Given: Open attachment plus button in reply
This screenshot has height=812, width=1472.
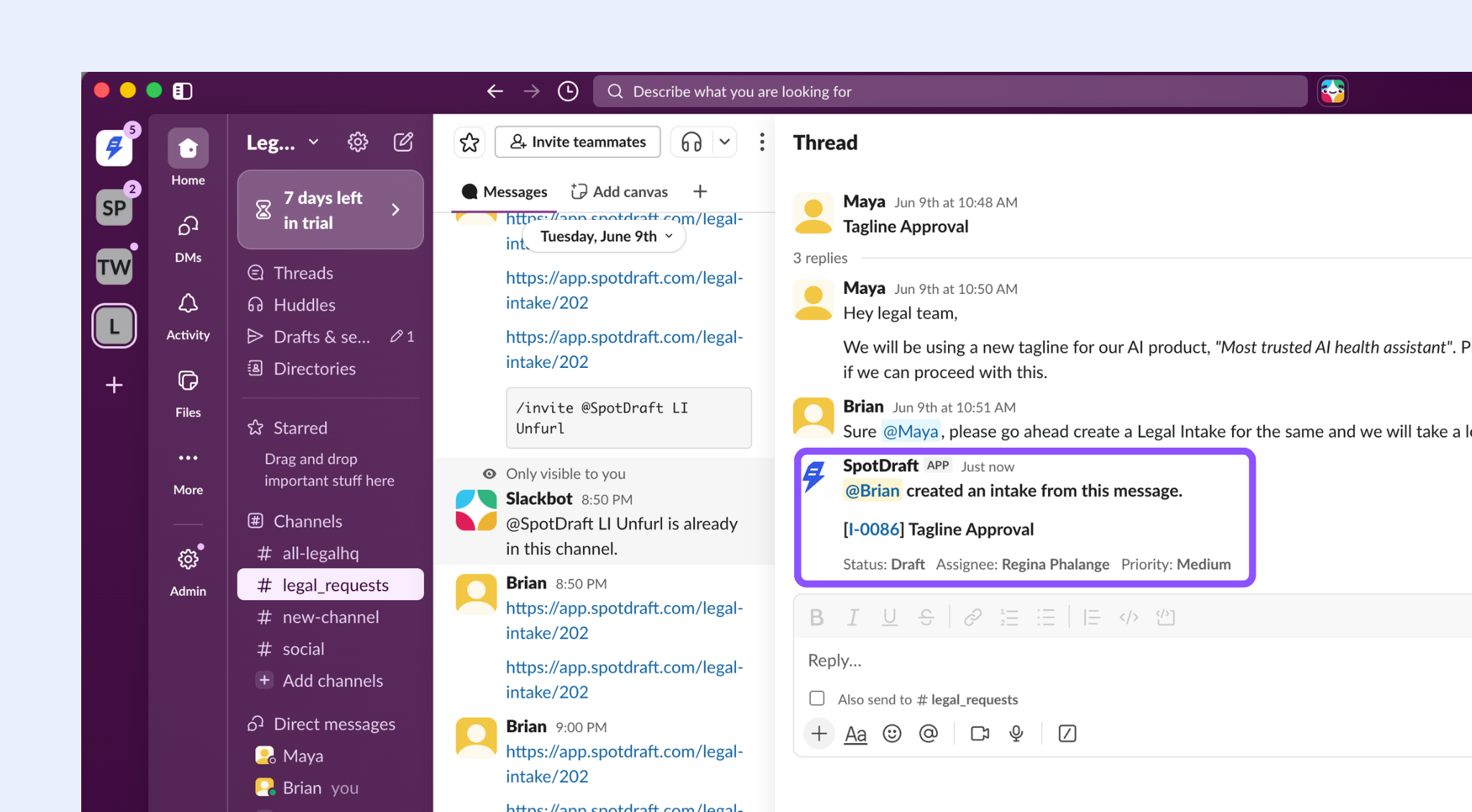Looking at the screenshot, I should coord(819,734).
